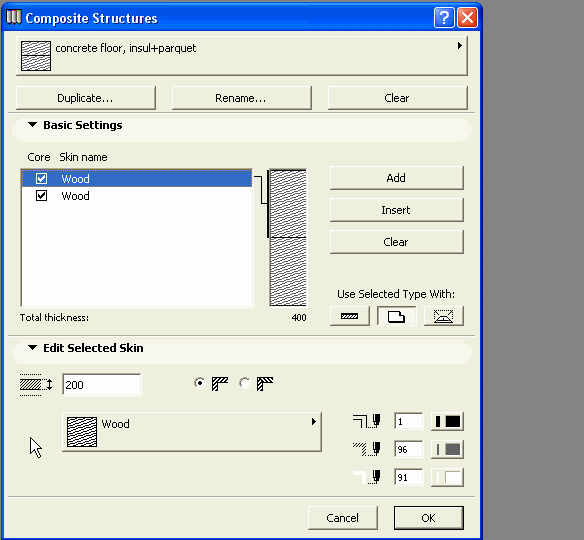This screenshot has height=540, width=584.
Task: Click the dialog help question mark icon
Action: point(444,18)
